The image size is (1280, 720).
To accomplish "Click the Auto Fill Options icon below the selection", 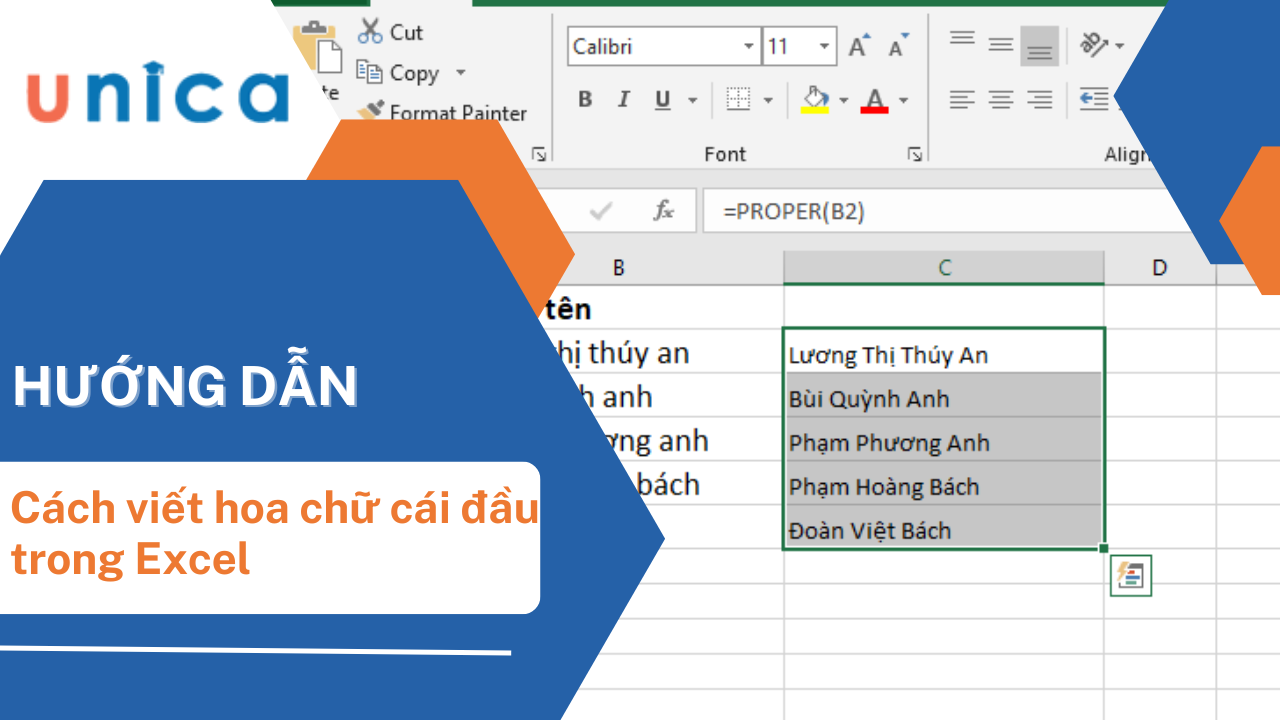I will coord(1130,576).
